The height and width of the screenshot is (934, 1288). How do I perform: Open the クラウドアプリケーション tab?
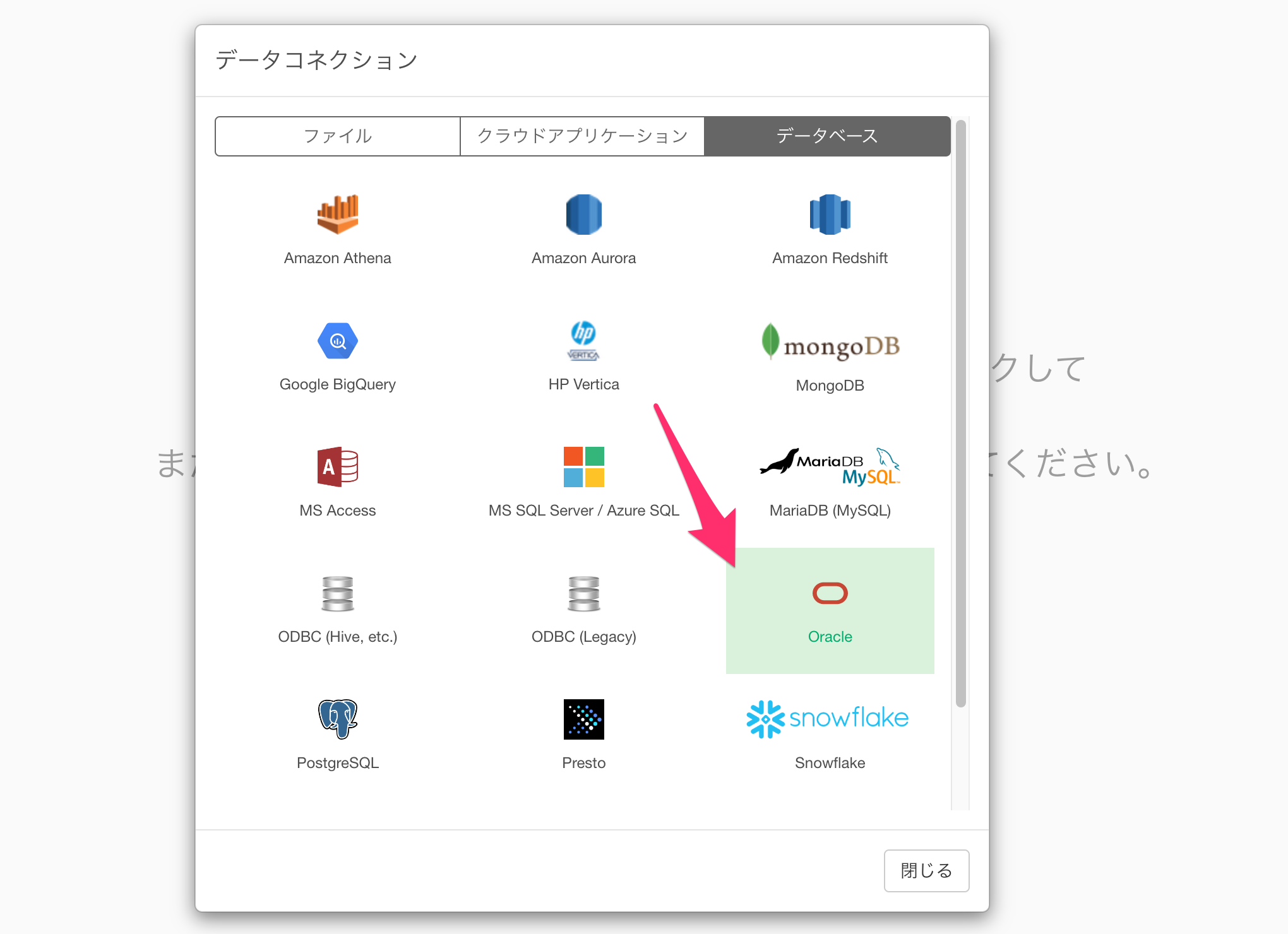(582, 136)
